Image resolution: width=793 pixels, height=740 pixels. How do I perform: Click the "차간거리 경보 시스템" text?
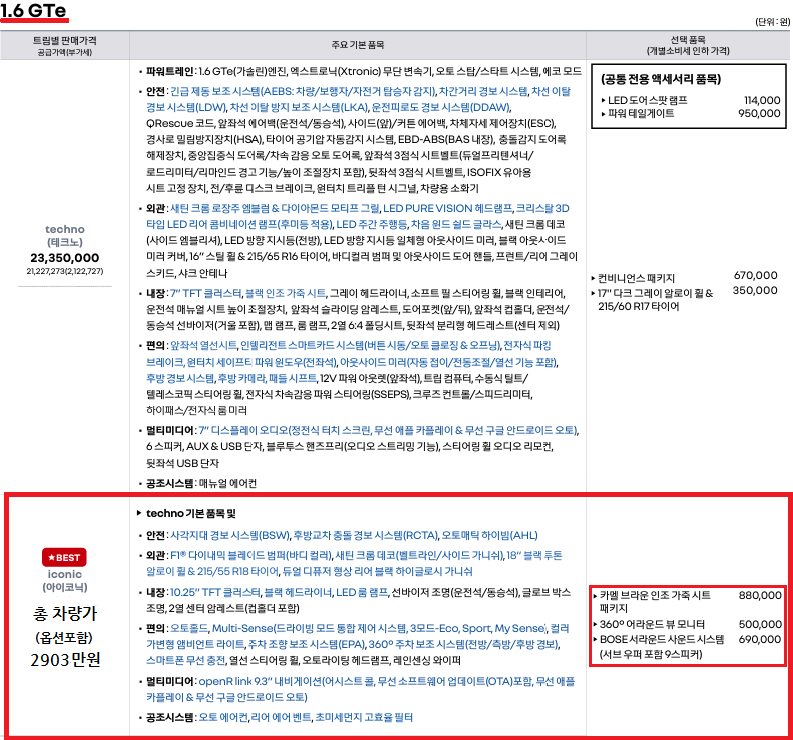(x=483, y=92)
